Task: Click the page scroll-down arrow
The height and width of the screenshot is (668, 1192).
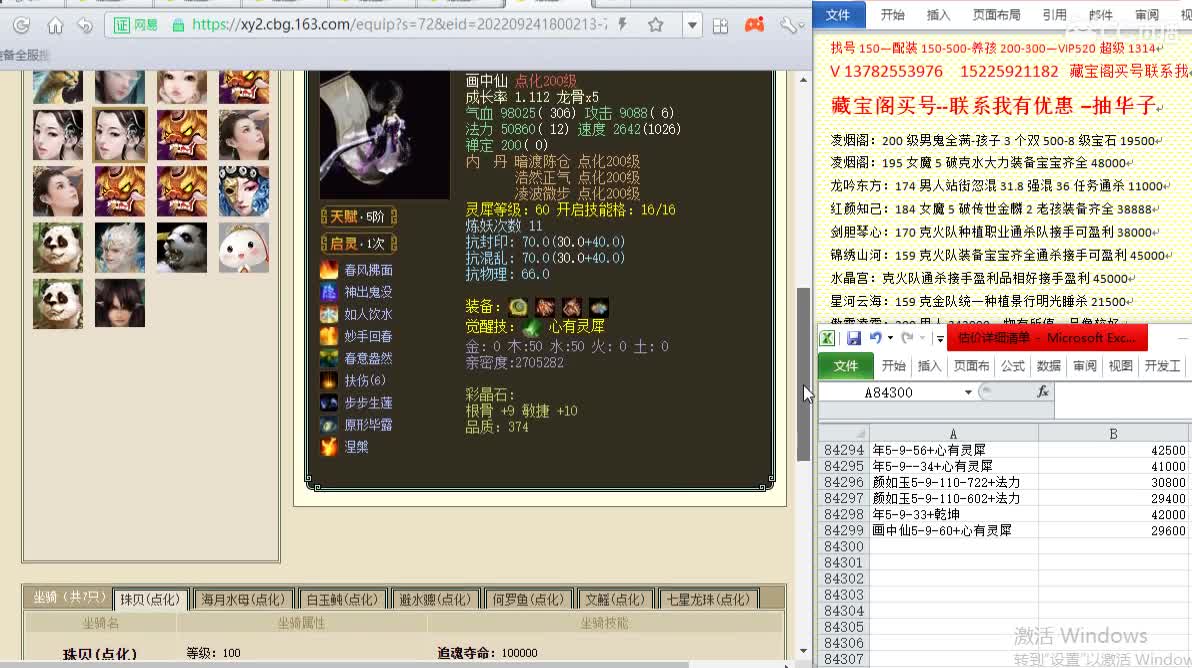Action: coord(804,651)
